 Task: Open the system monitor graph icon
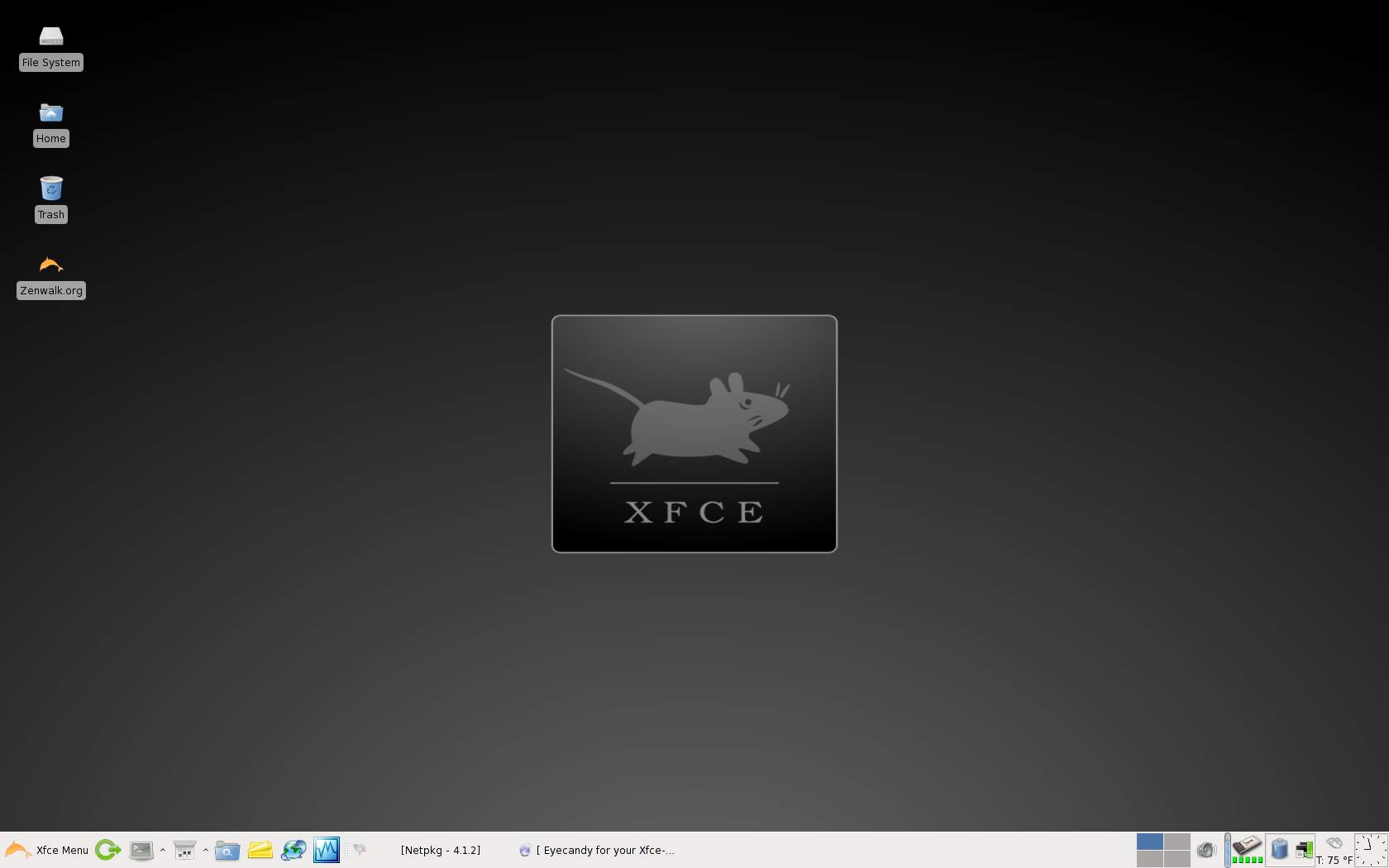pyautogui.click(x=327, y=850)
